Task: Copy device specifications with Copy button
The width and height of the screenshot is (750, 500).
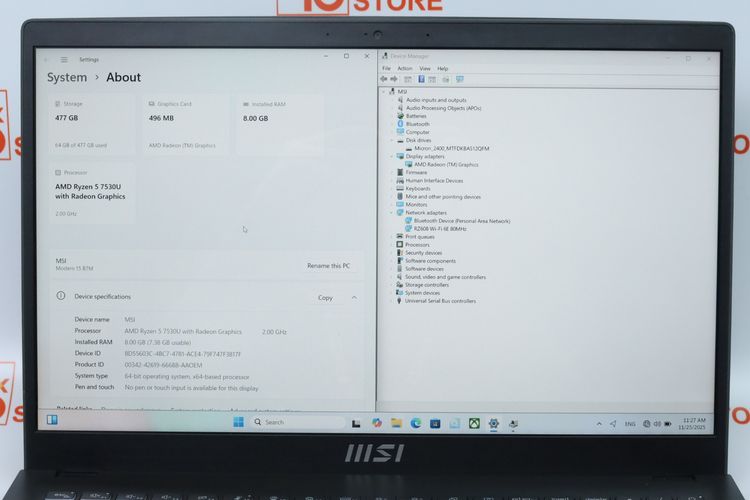Action: coord(325,298)
